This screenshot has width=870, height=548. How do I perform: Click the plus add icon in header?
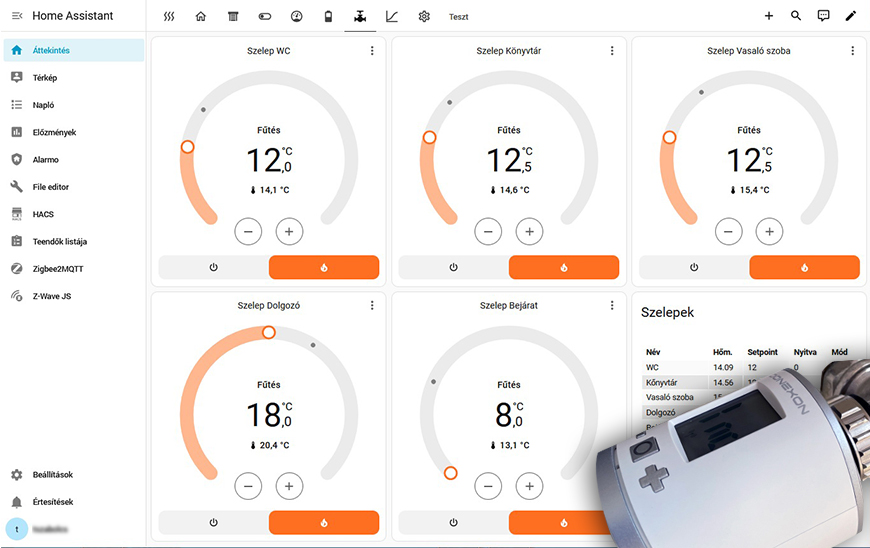[768, 16]
